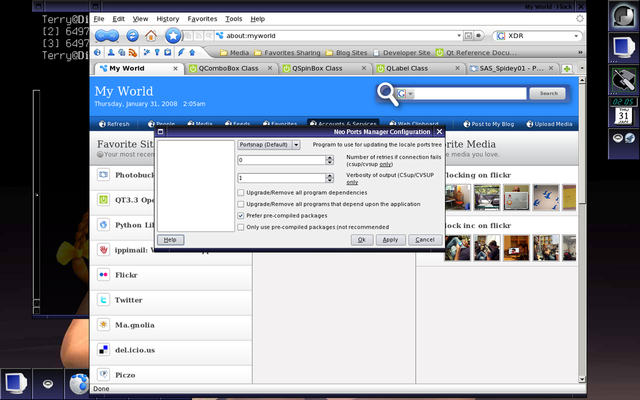Open the Portsnap (Default) combo box
Image resolution: width=640 pixels, height=400 pixels.
[269, 145]
